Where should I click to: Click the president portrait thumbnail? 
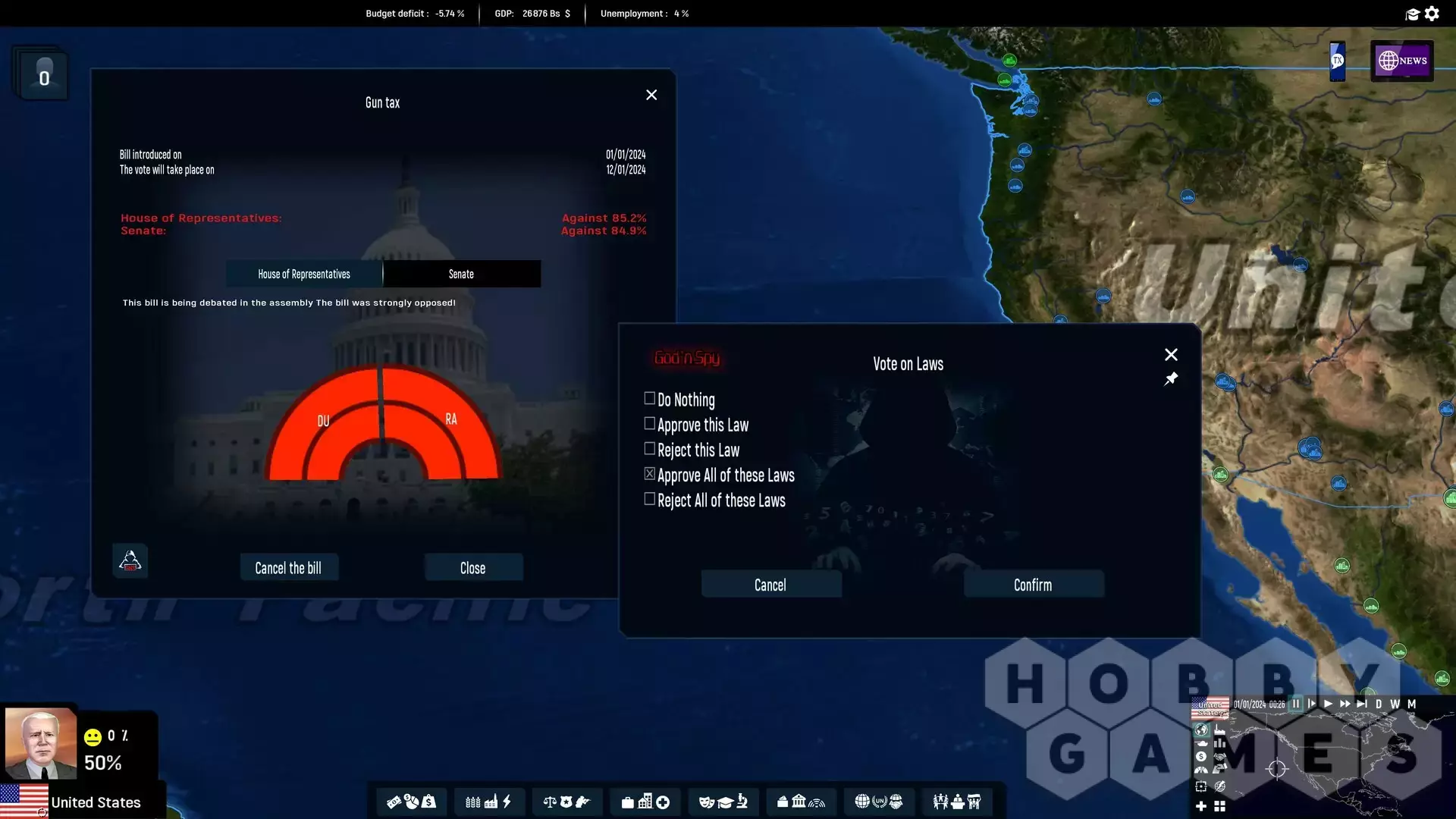pyautogui.click(x=40, y=744)
